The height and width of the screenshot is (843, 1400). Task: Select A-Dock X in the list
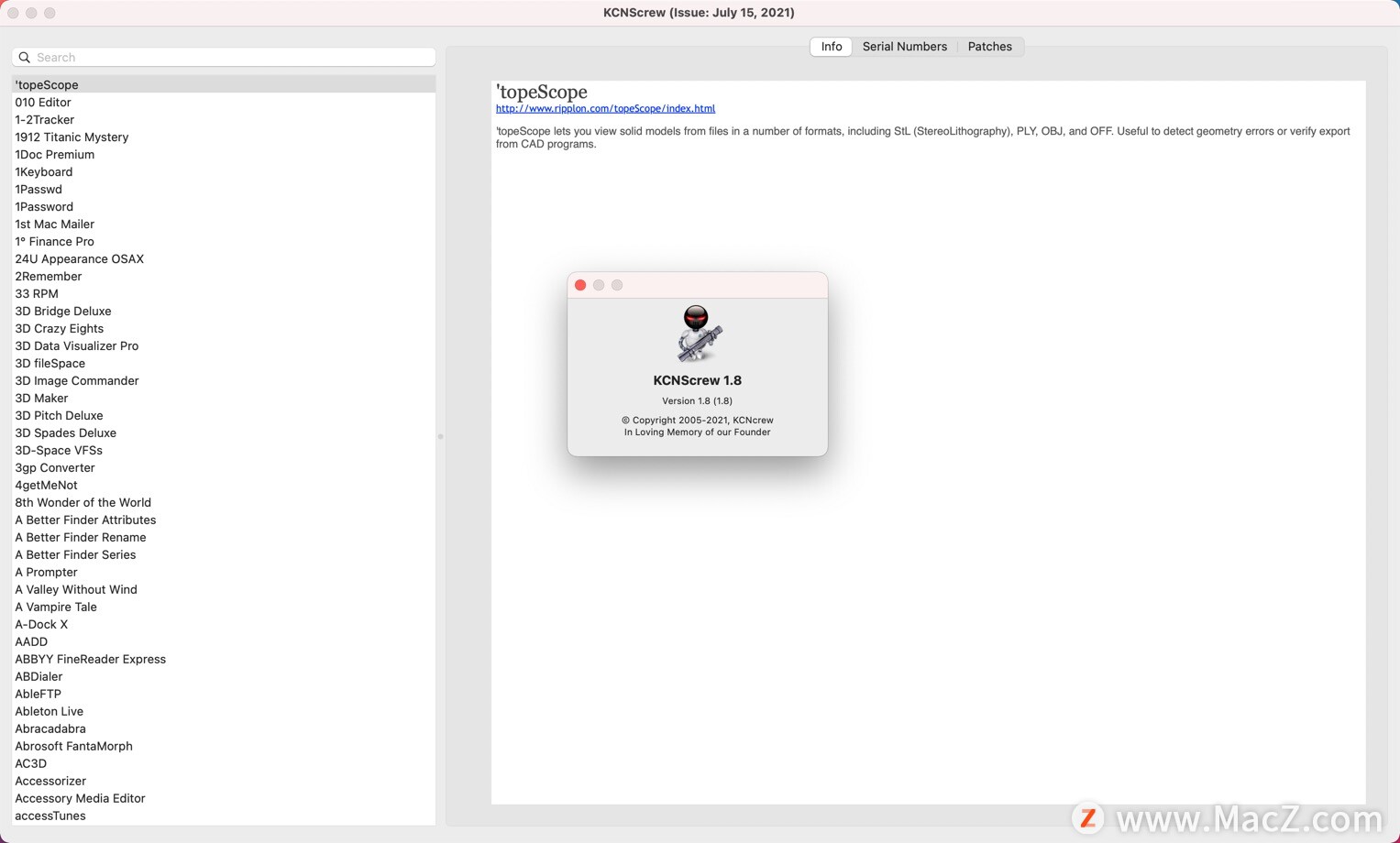224,624
